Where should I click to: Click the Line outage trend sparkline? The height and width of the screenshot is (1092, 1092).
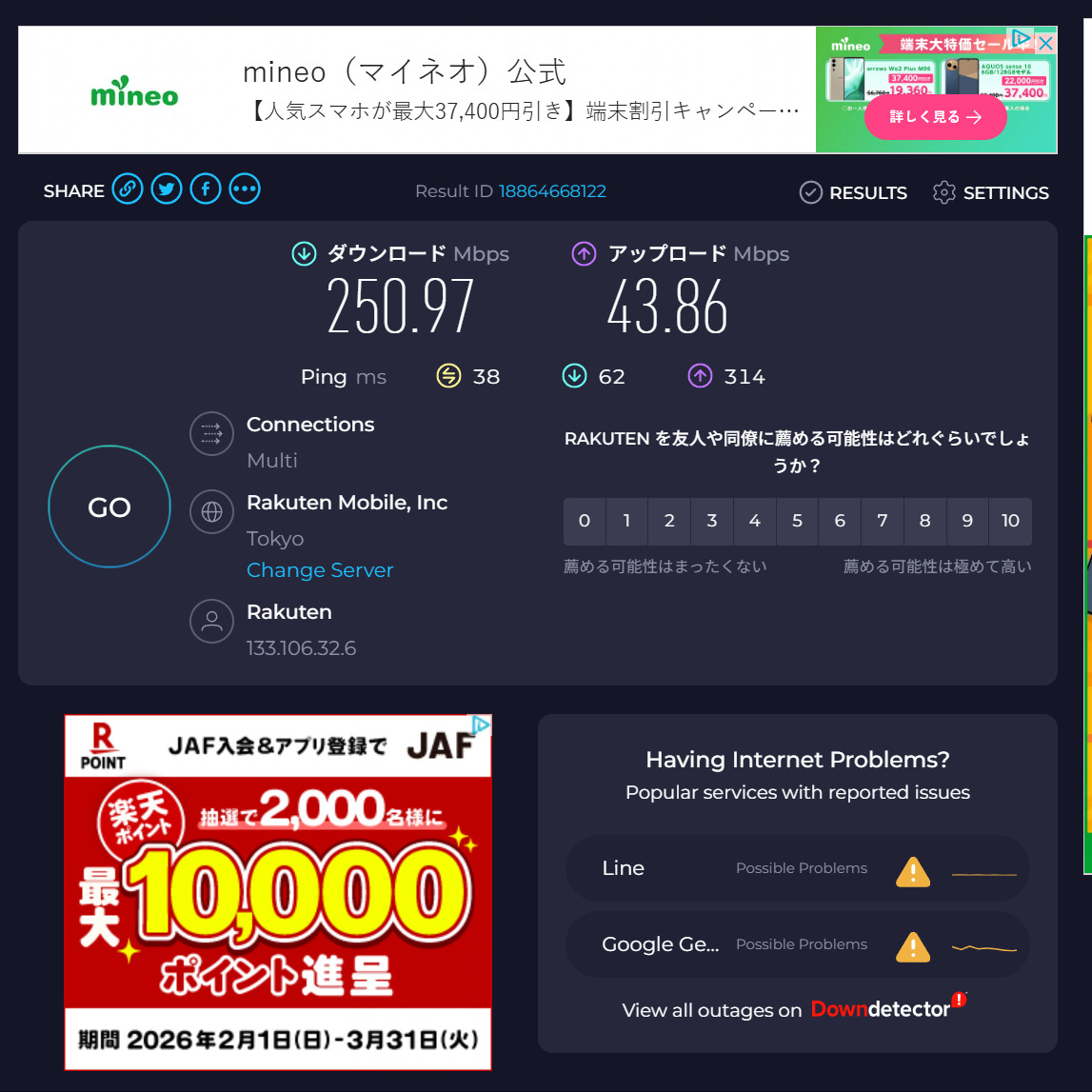point(984,874)
